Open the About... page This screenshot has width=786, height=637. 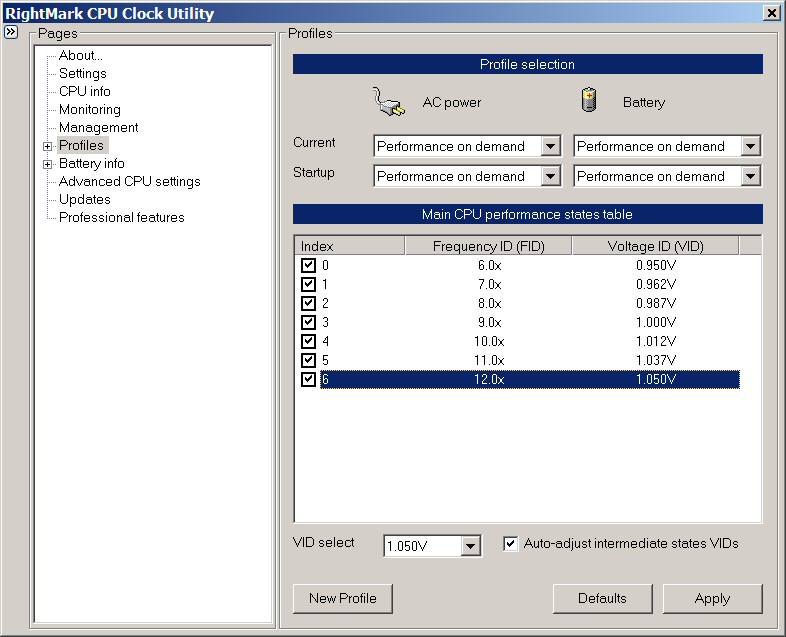81,55
